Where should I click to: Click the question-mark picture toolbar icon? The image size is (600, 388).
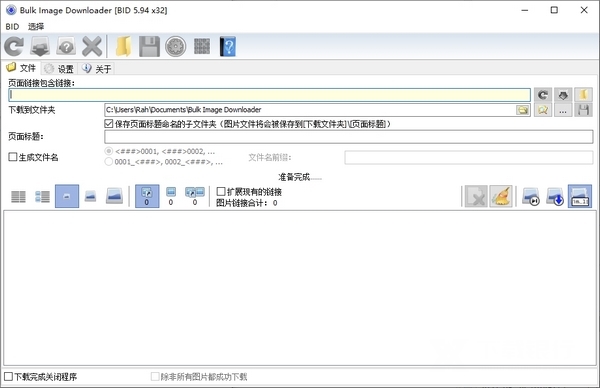(66, 46)
